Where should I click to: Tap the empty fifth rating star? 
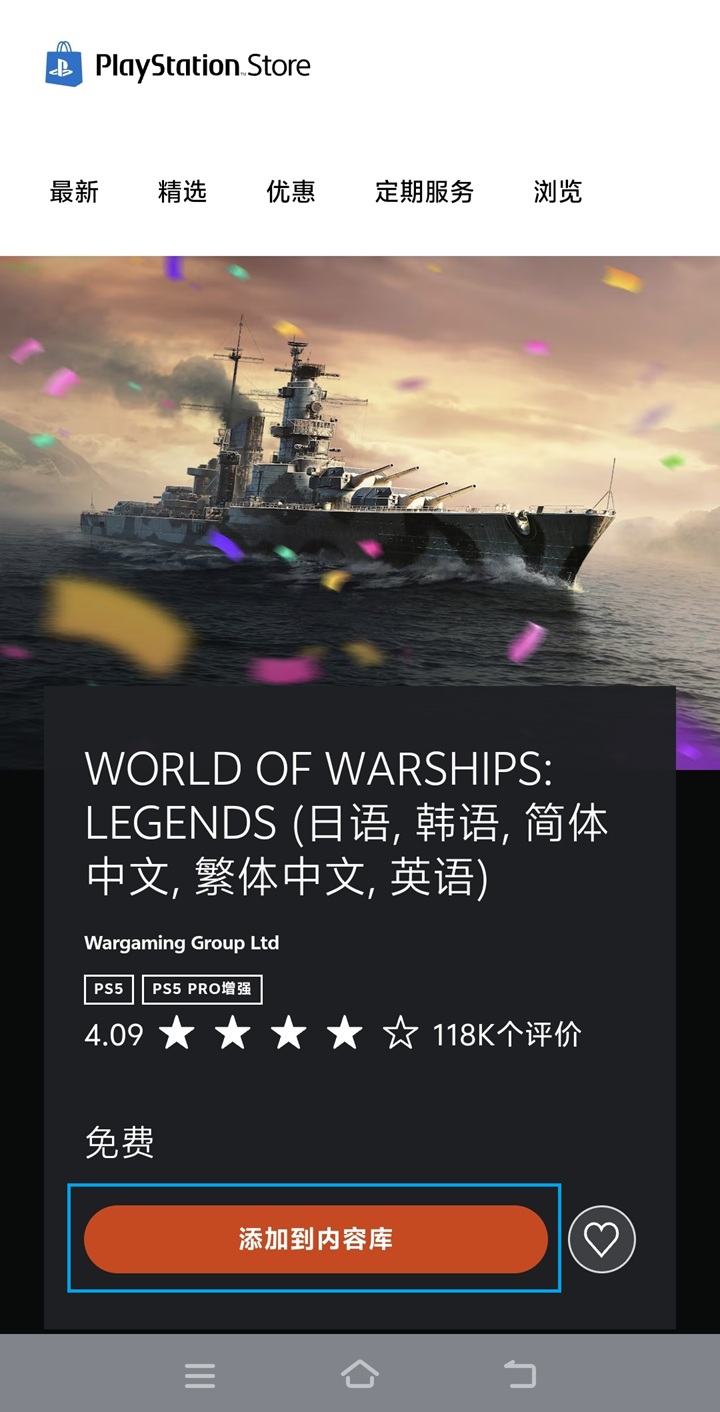pyautogui.click(x=400, y=1033)
